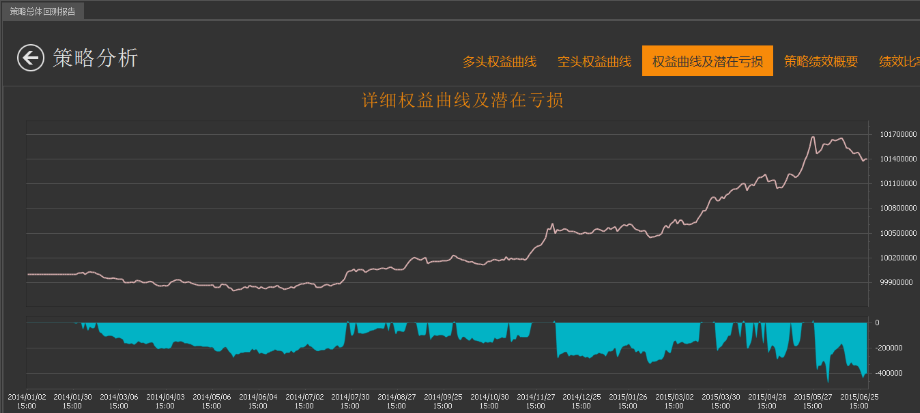Switch to 空头权益曲线 tab

[x=594, y=62]
